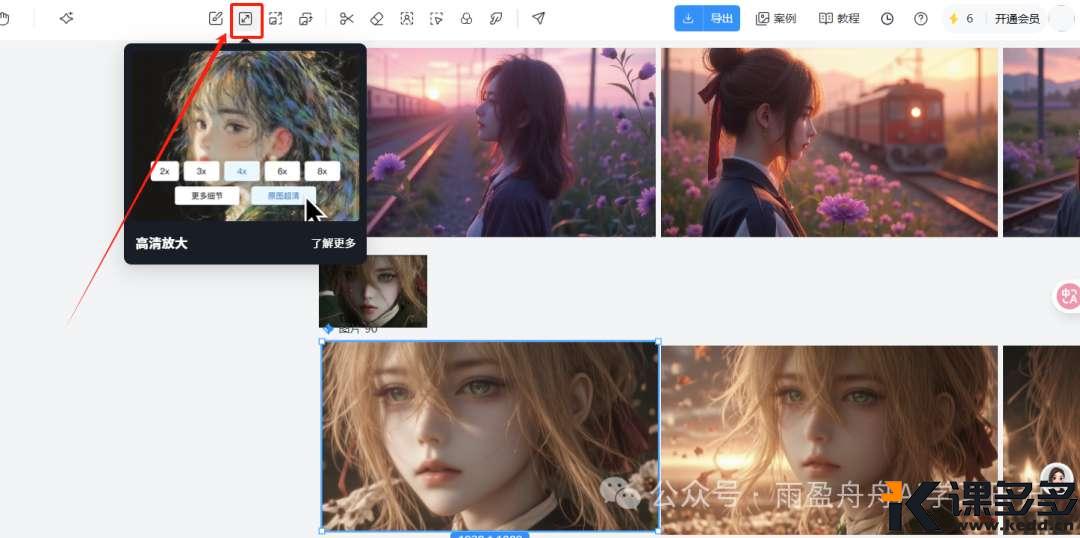
Task: Choose the 4x upscale option
Action: coord(241,171)
